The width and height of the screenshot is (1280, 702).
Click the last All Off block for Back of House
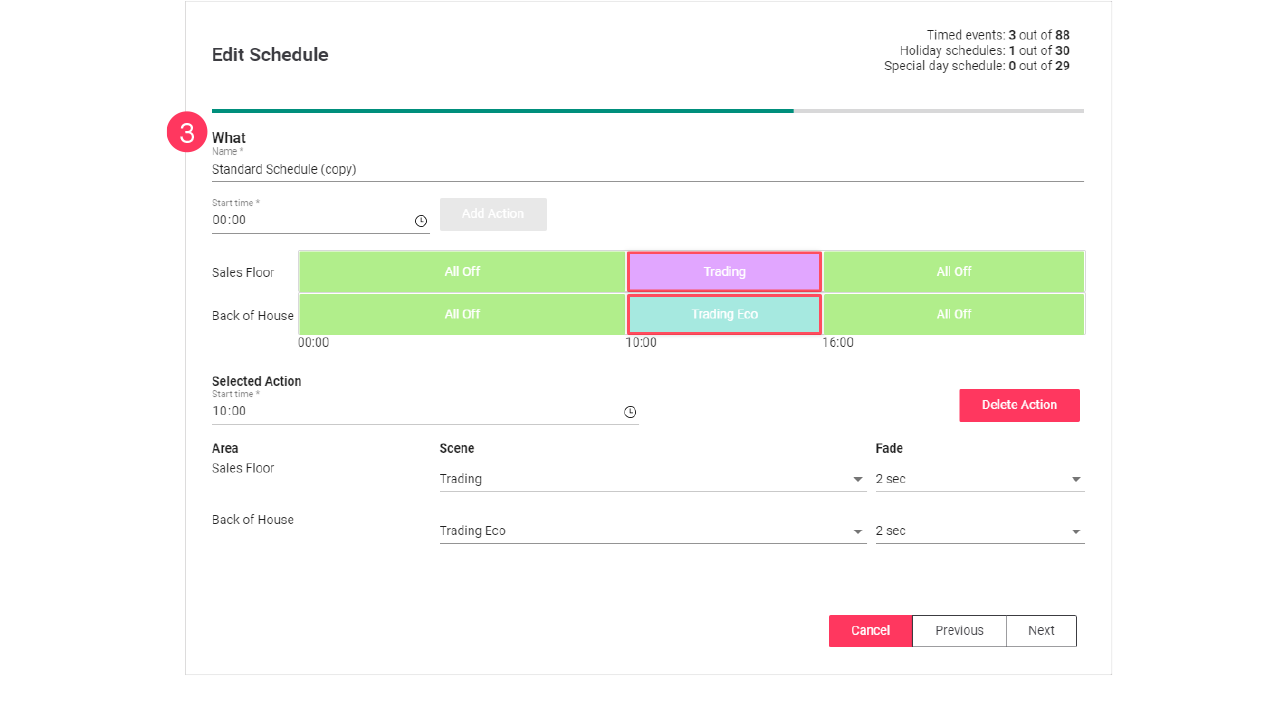click(x=953, y=313)
